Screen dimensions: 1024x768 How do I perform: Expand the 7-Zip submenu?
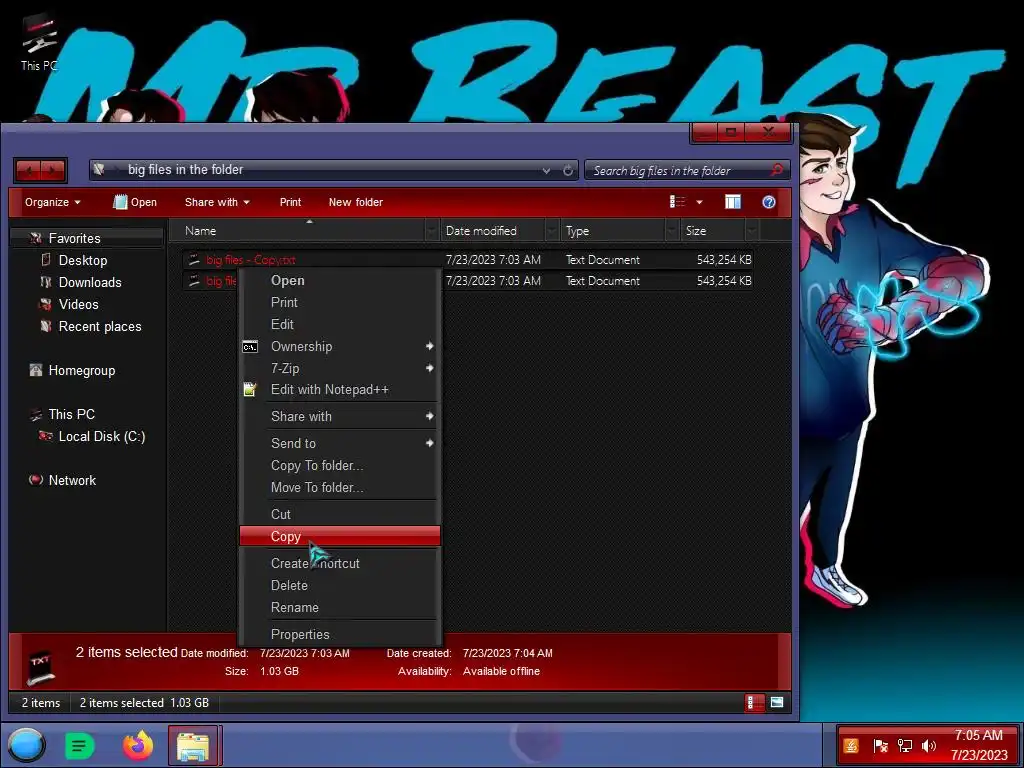[x=340, y=368]
